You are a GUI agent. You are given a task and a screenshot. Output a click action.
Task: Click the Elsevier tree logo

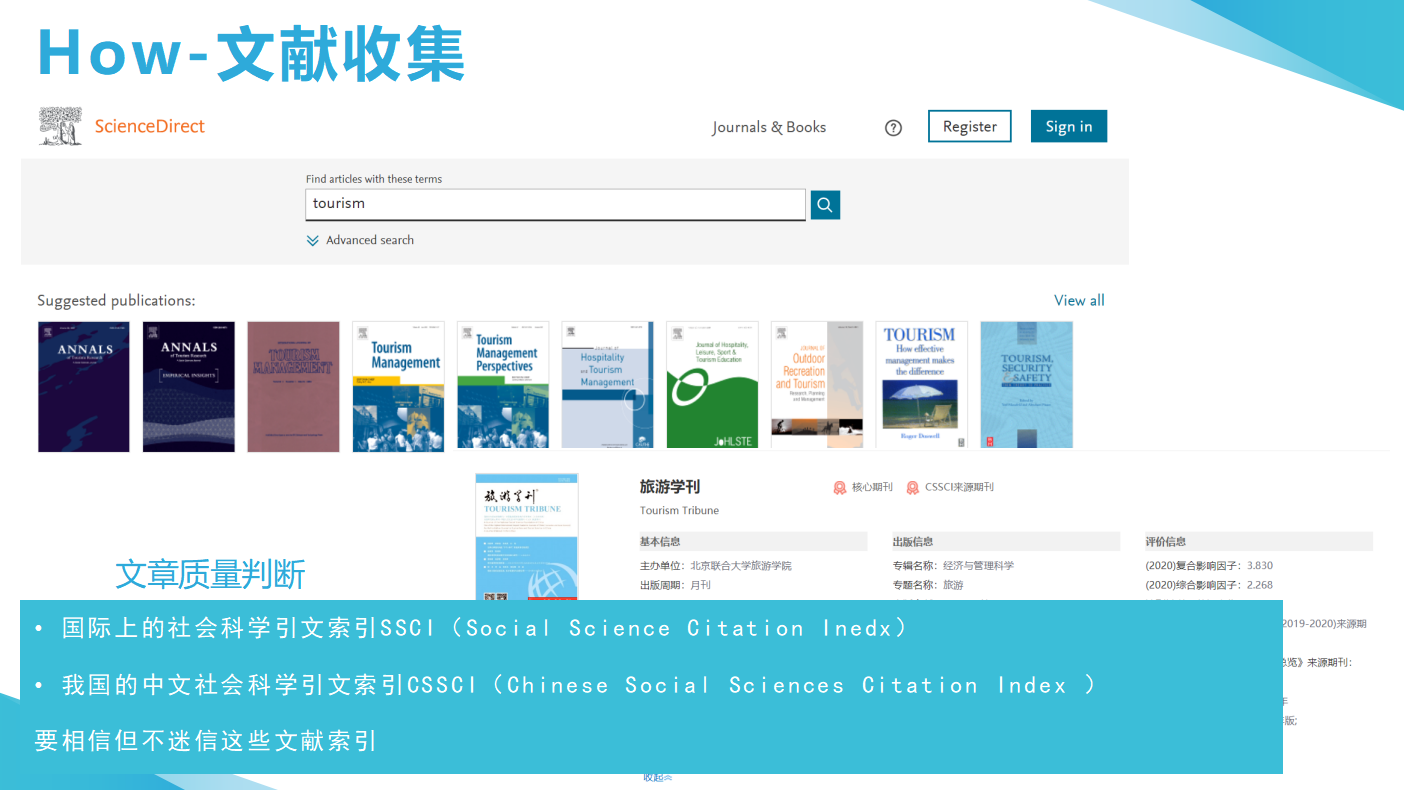61,126
